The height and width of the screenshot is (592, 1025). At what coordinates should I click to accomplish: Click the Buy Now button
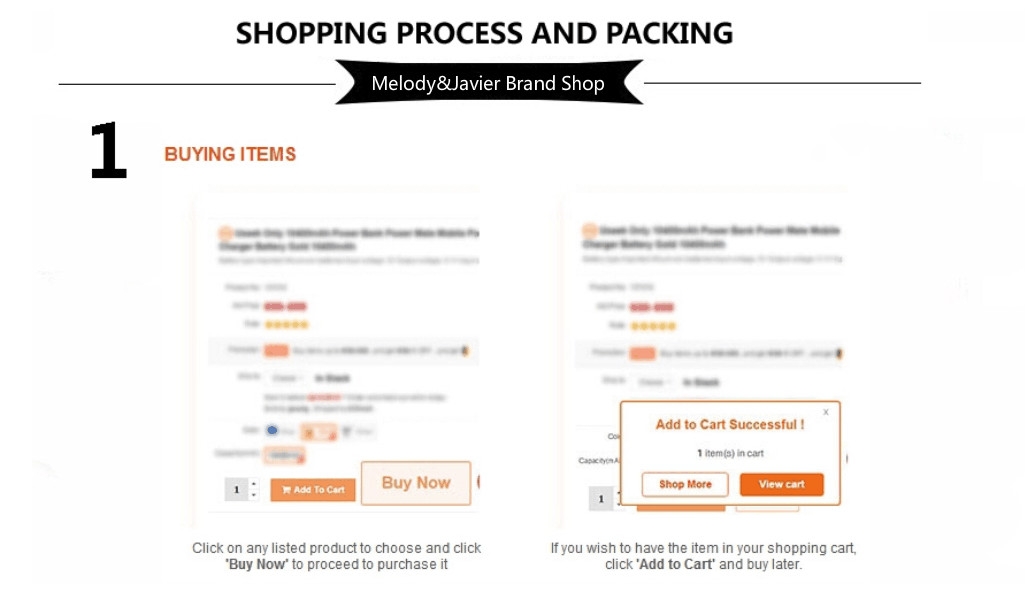[416, 483]
